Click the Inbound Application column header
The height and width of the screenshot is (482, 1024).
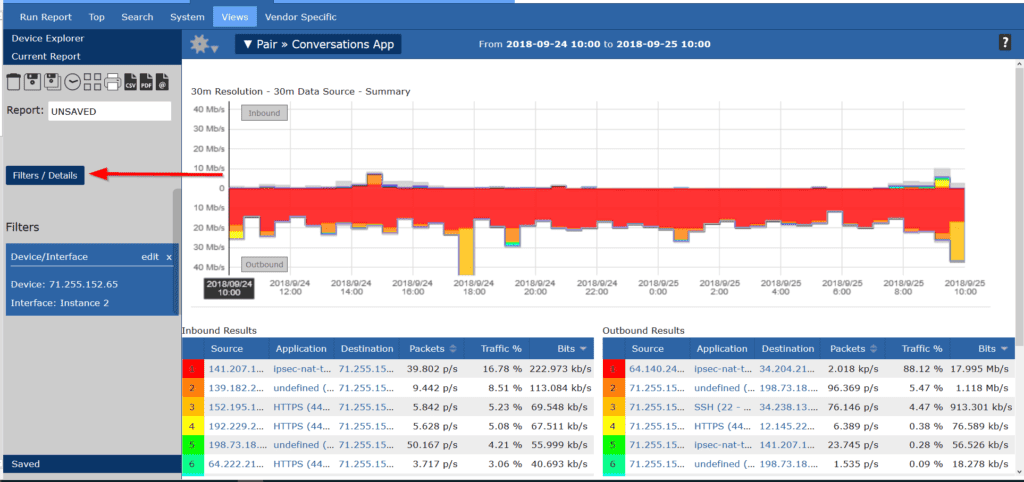[x=301, y=349]
